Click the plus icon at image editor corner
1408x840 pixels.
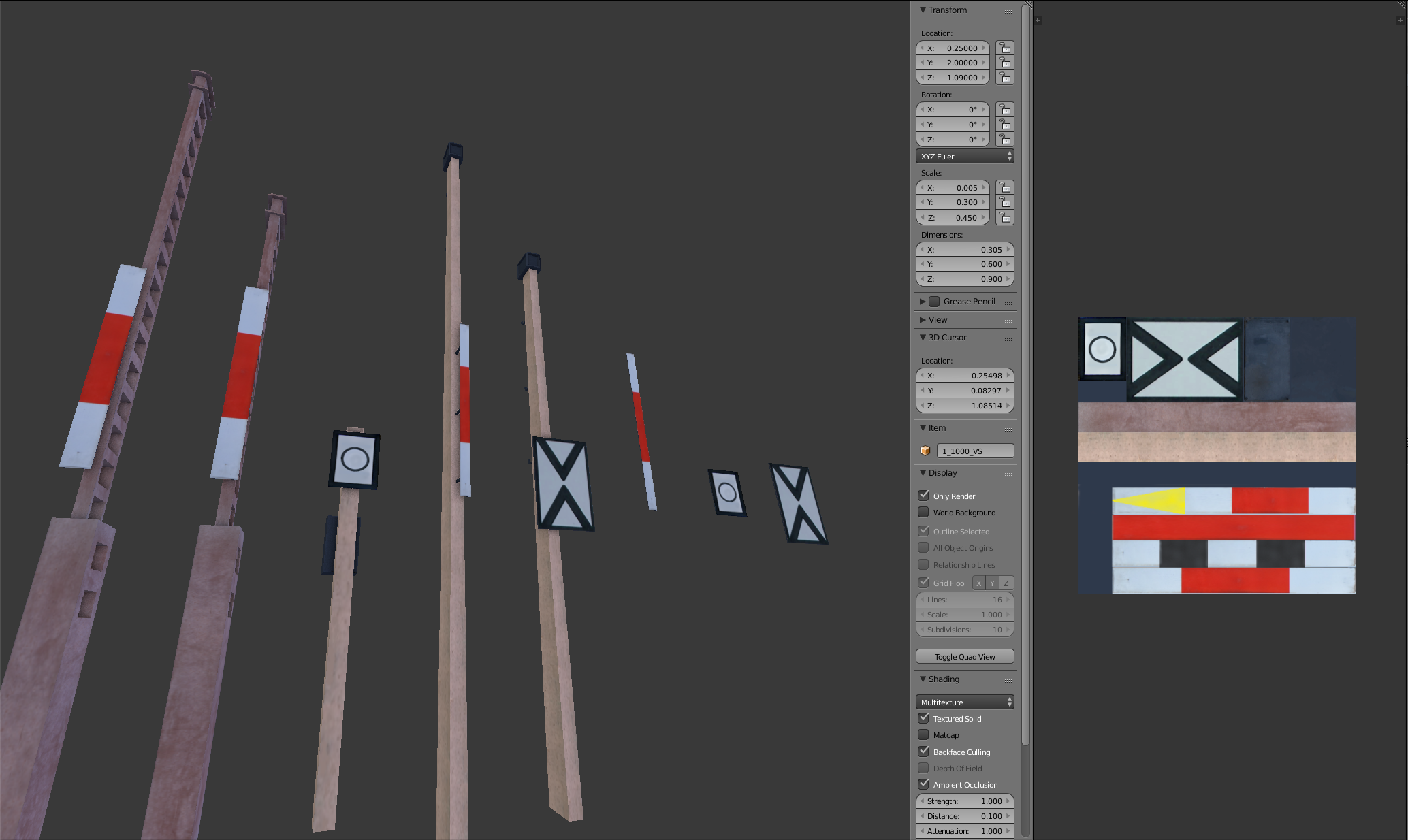click(1038, 20)
